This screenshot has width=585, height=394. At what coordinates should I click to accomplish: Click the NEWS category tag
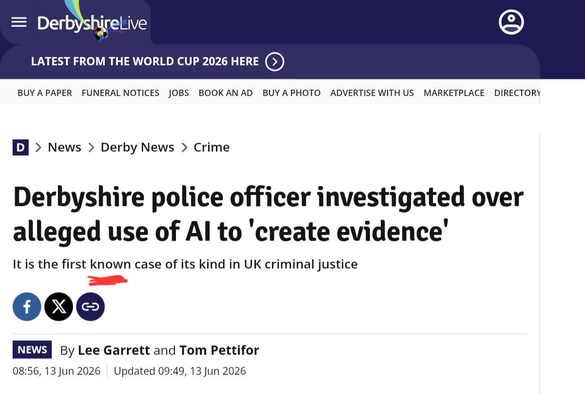coord(32,350)
